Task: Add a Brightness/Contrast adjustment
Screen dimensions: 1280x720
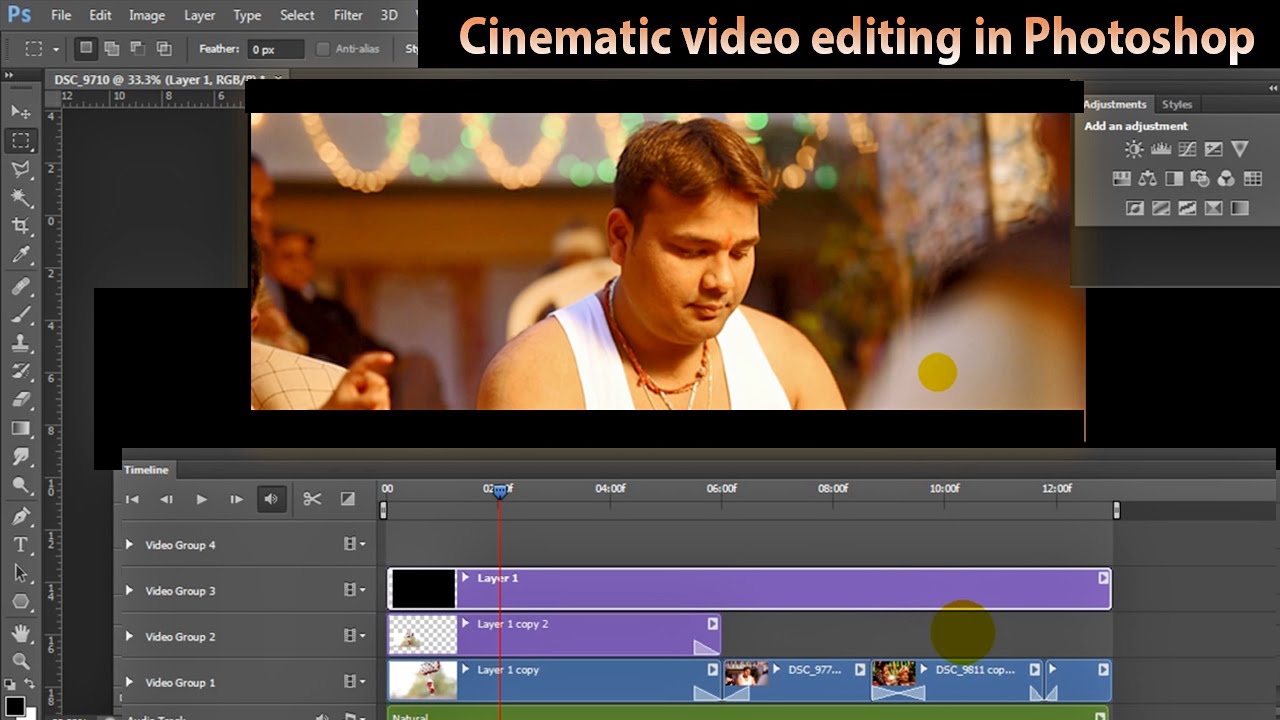Action: coord(1133,149)
